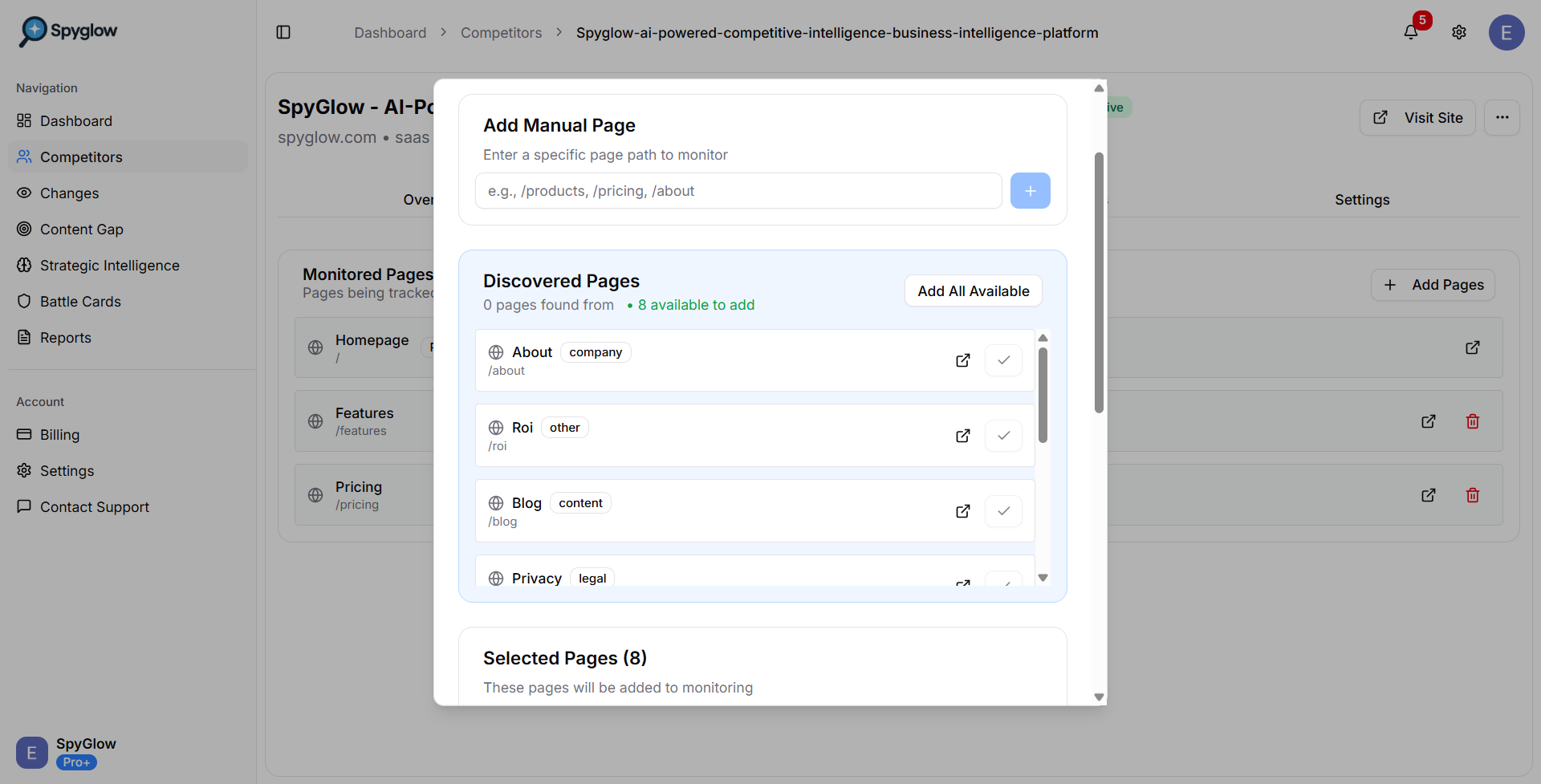Viewport: 1541px width, 784px height.
Task: Click the globe icon next to Roi
Action: [496, 428]
